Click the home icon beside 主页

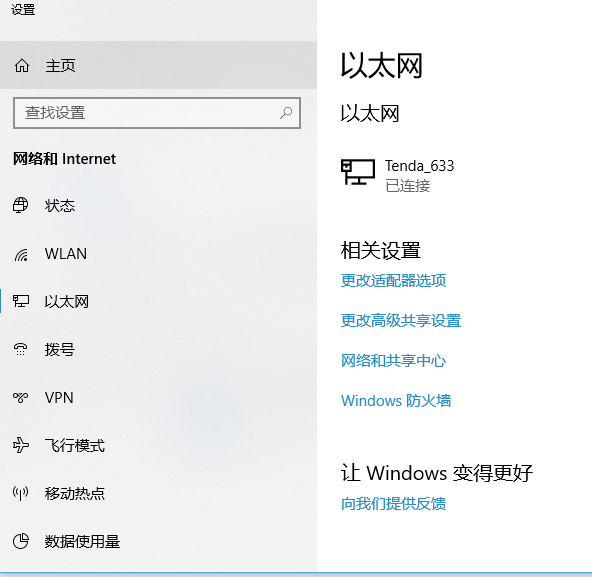coord(22,66)
